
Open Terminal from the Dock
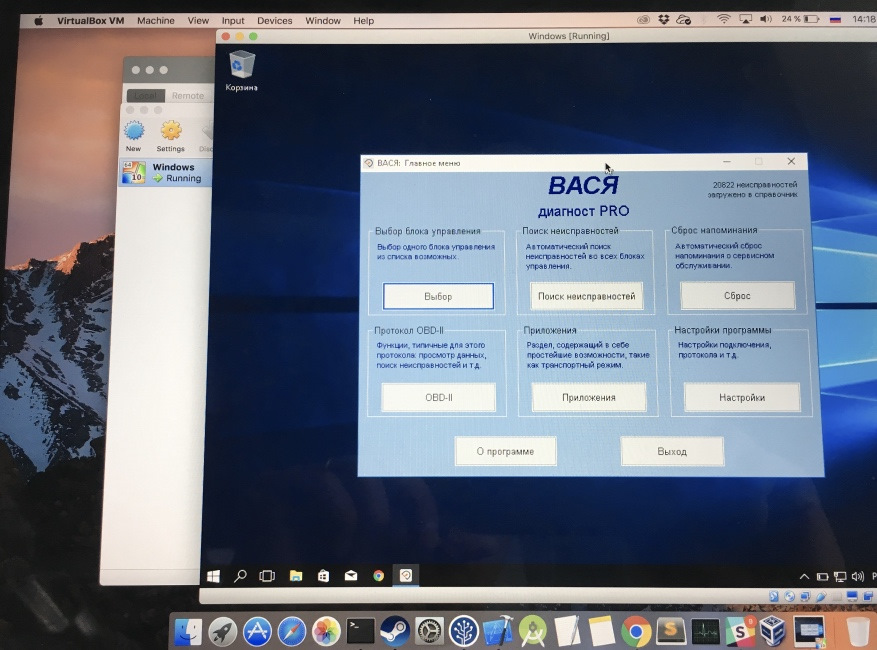[360, 632]
